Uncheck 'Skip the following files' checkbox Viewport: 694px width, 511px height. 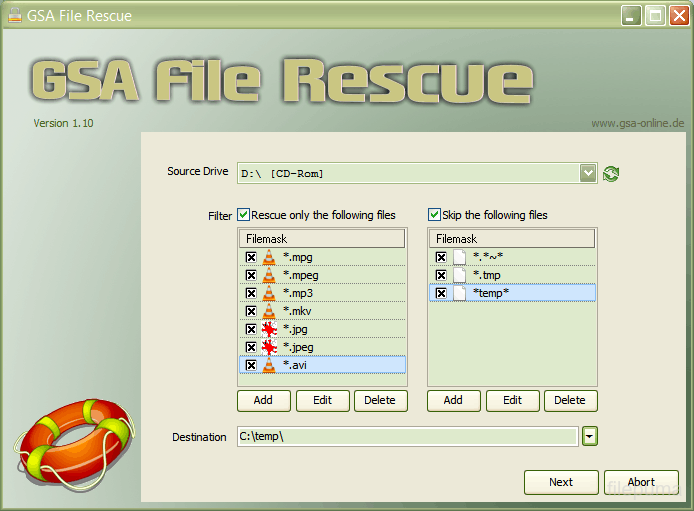(x=434, y=215)
